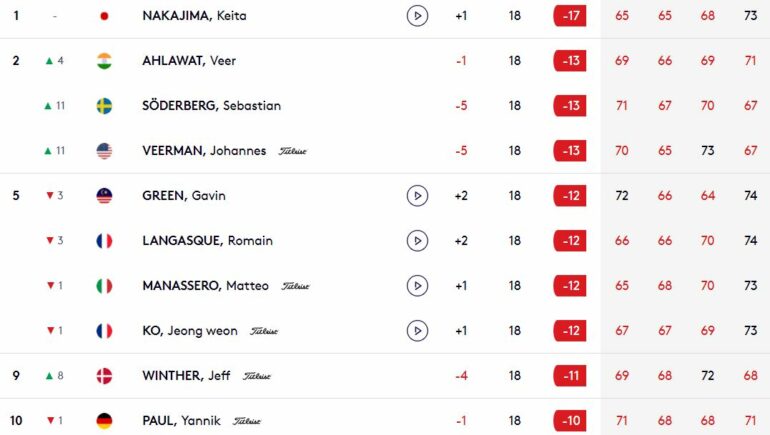Click Nakajima's red -17 total score
The width and height of the screenshot is (770, 435).
pos(570,16)
